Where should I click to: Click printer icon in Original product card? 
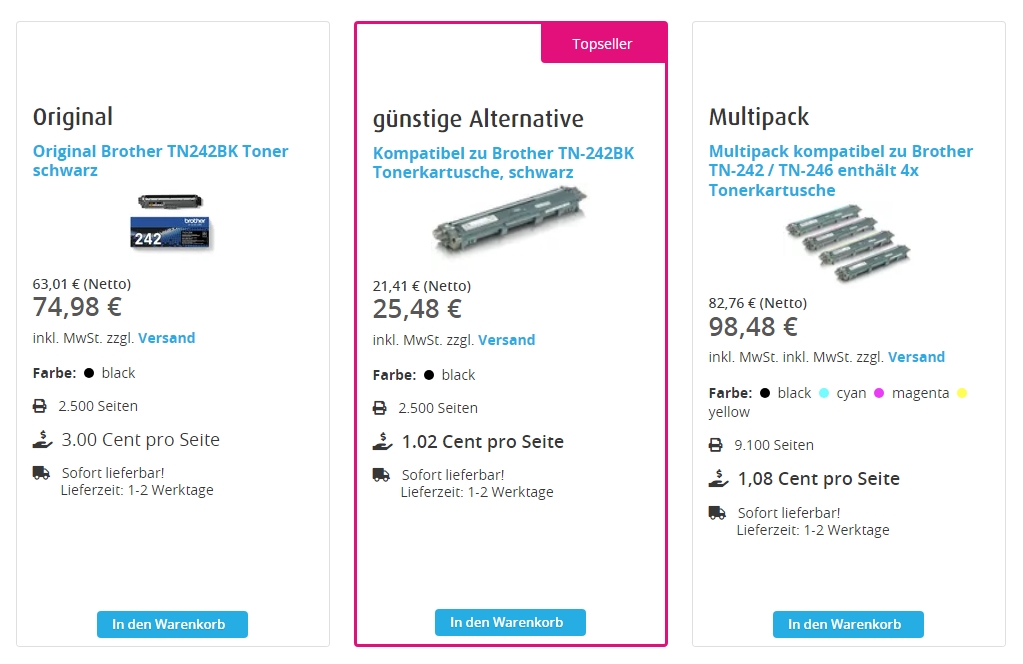pos(40,406)
